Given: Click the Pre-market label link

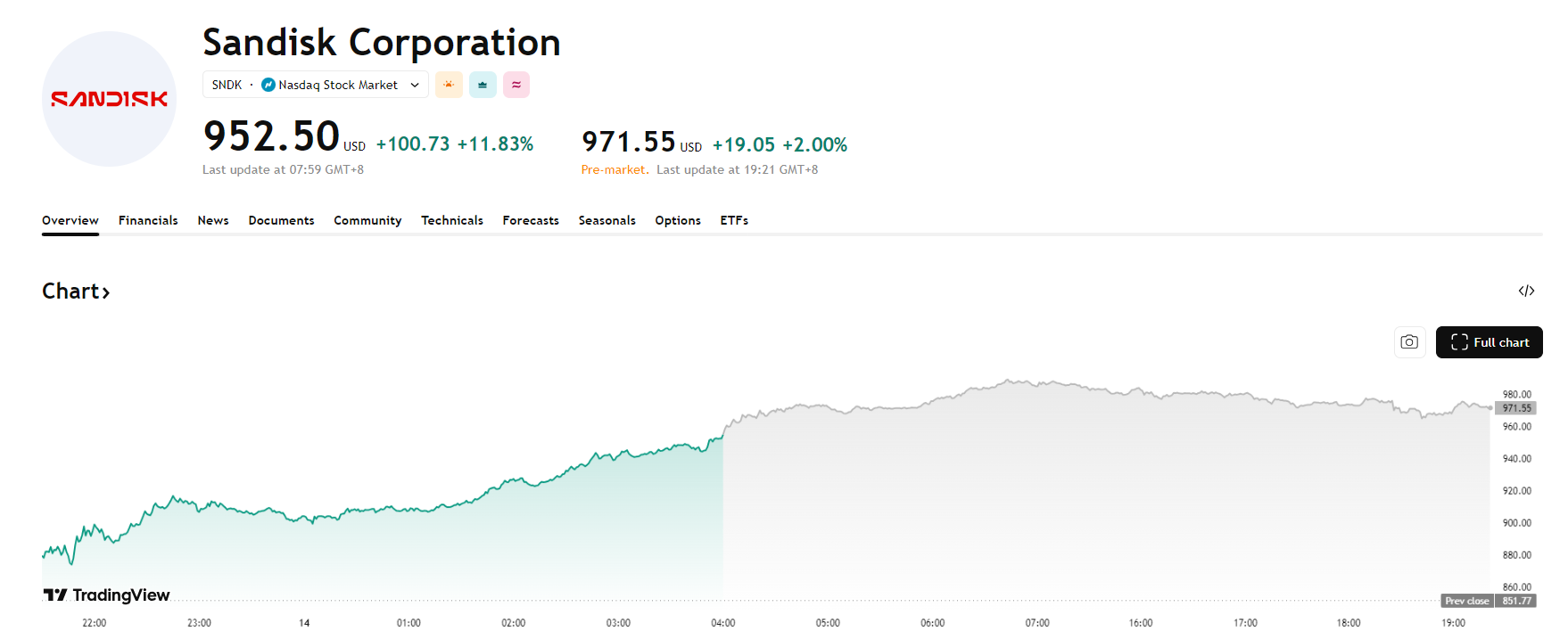Looking at the screenshot, I should click(x=615, y=169).
